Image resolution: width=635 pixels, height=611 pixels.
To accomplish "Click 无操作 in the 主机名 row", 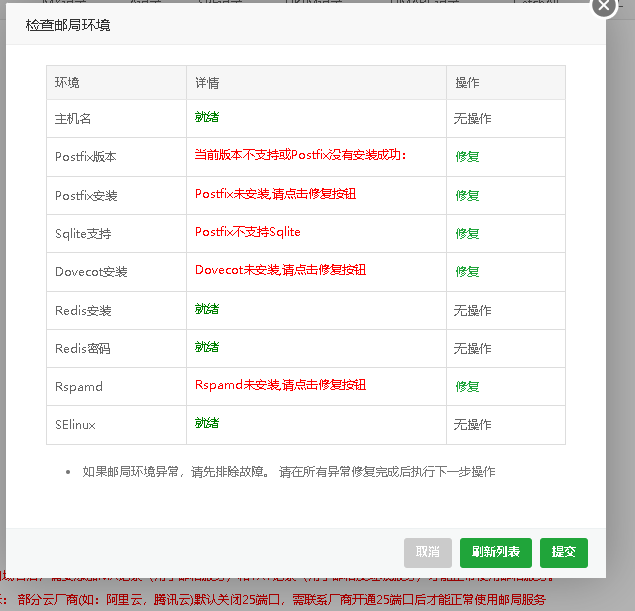I will pyautogui.click(x=472, y=119).
